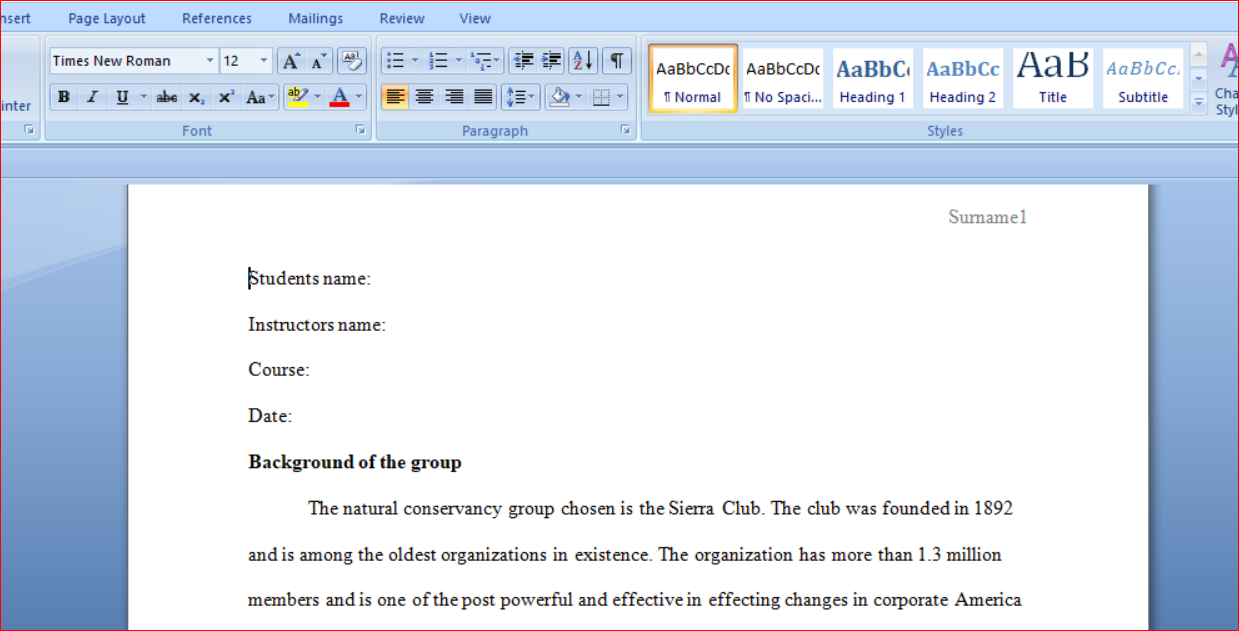1239x631 pixels.
Task: Toggle Bold formatting
Action: point(64,97)
